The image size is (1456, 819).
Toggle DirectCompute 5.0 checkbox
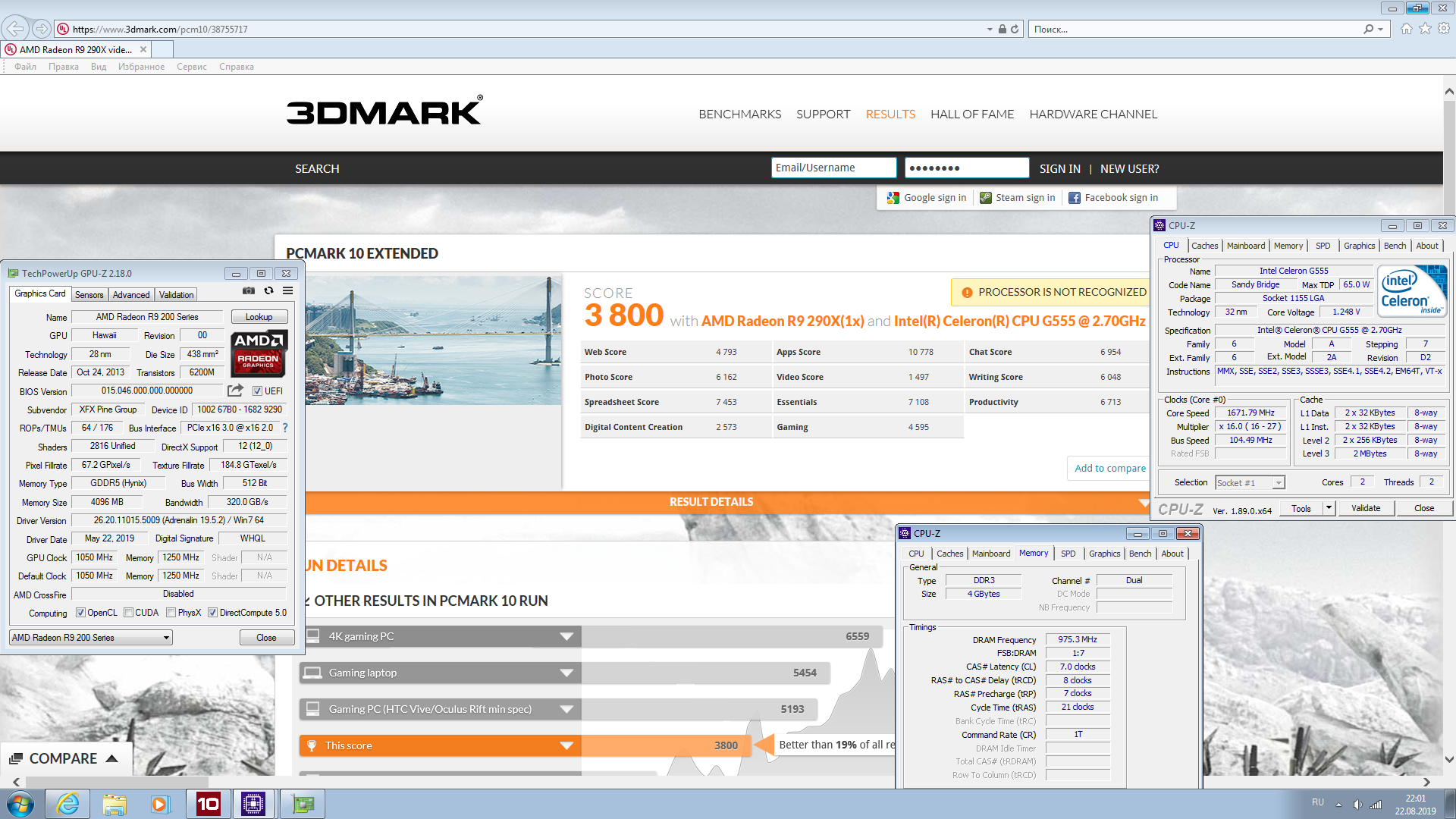pyautogui.click(x=213, y=613)
